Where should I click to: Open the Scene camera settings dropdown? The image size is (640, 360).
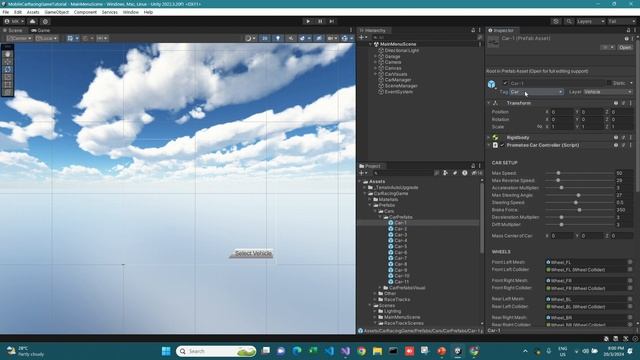point(333,38)
